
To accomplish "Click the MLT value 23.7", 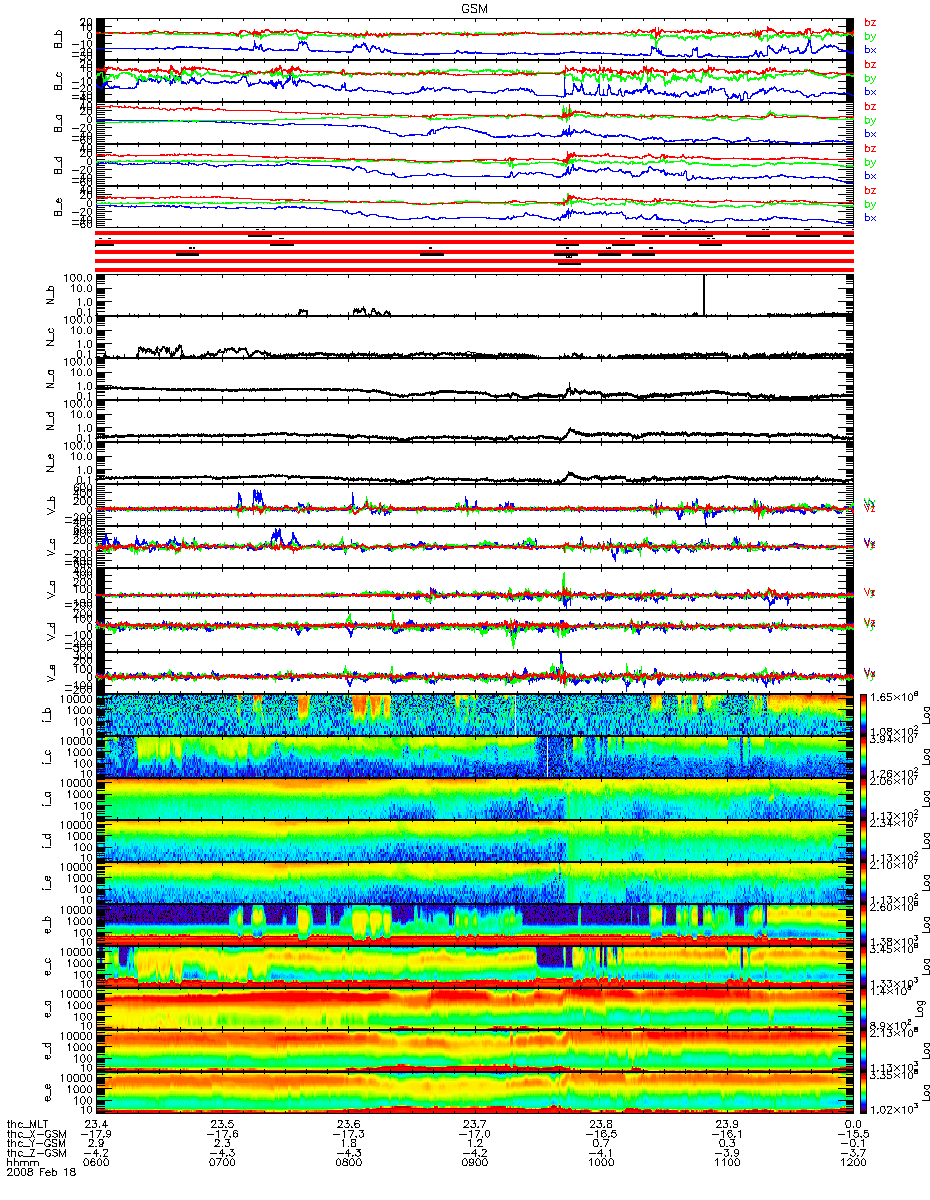I will click(476, 1124).
